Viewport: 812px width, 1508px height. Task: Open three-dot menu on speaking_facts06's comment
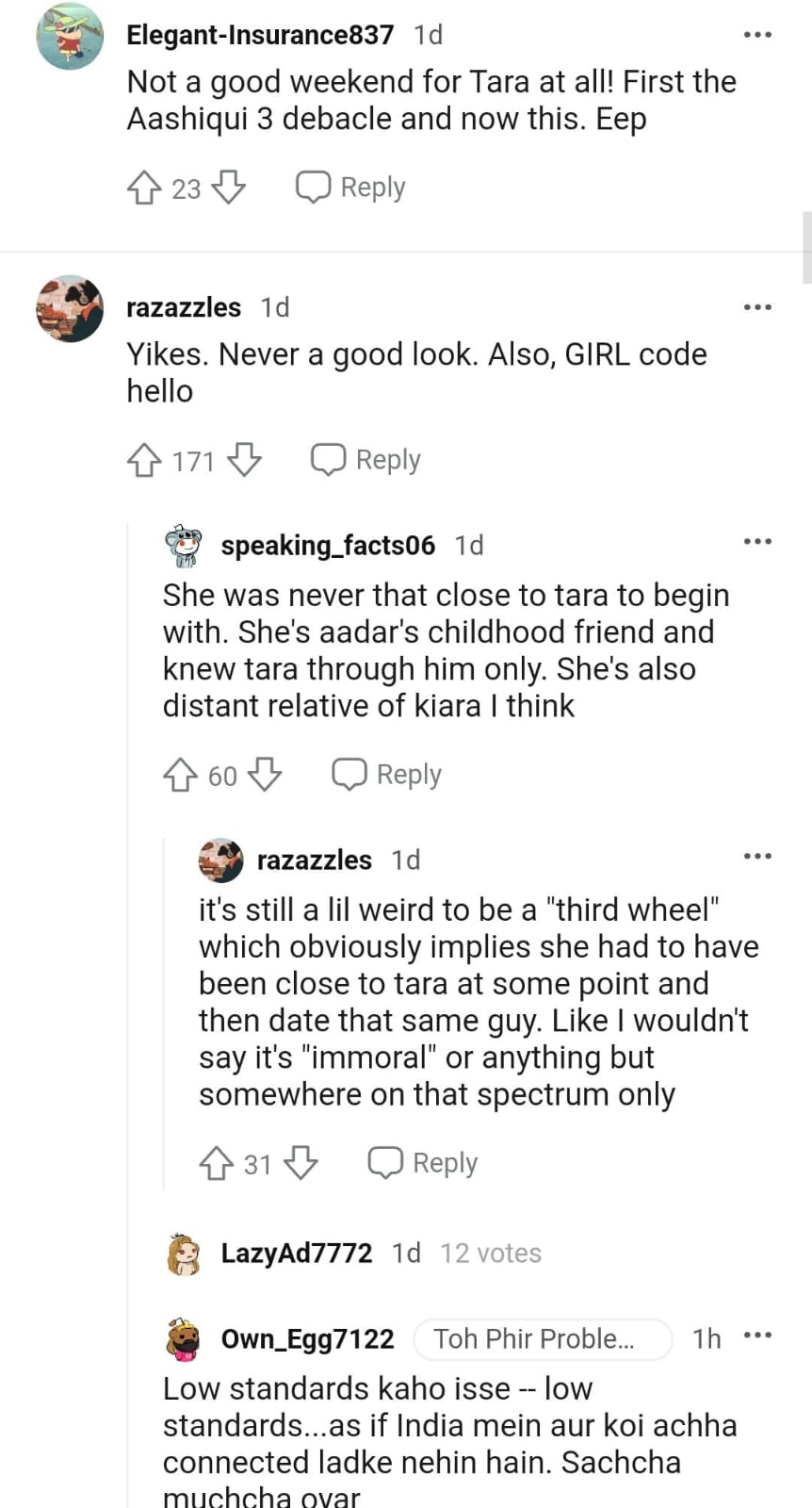pyautogui.click(x=757, y=542)
